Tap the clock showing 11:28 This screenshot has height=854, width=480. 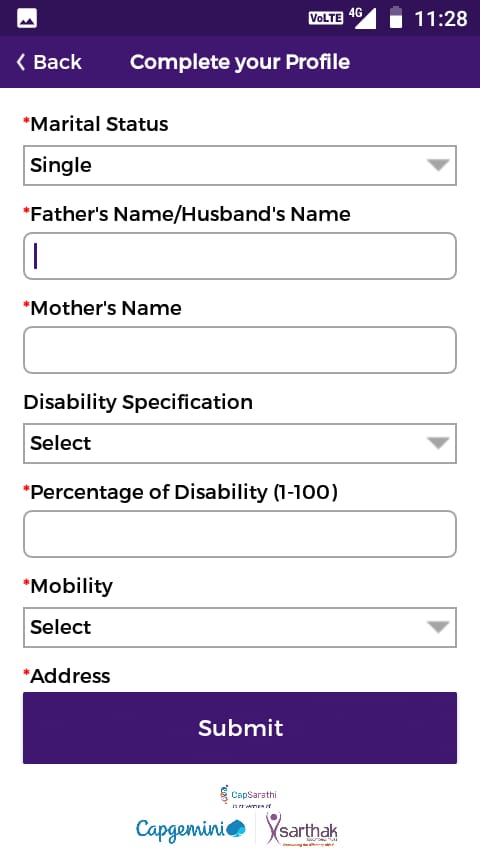(x=441, y=19)
